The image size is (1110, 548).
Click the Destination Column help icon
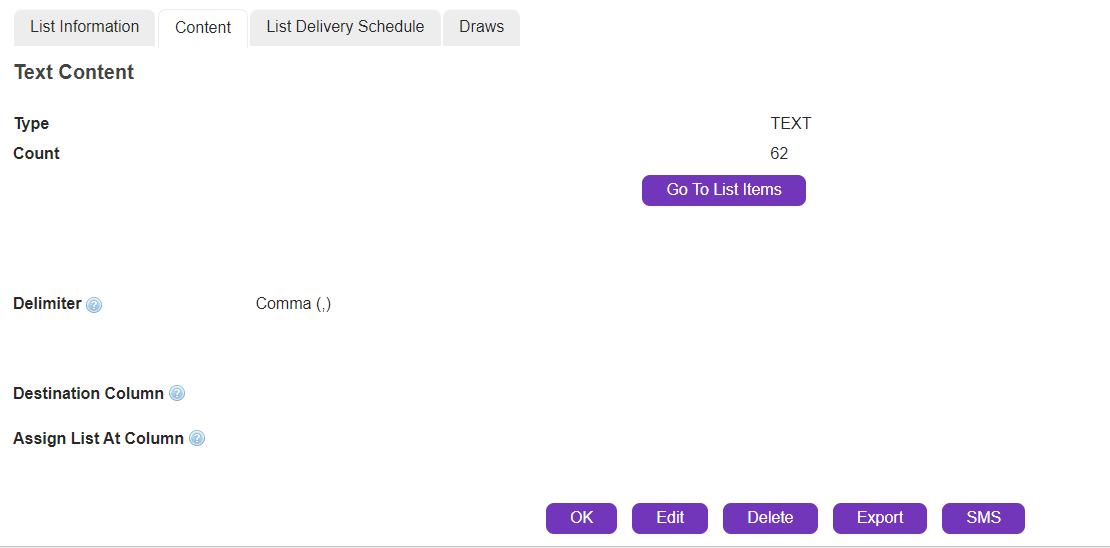click(177, 394)
